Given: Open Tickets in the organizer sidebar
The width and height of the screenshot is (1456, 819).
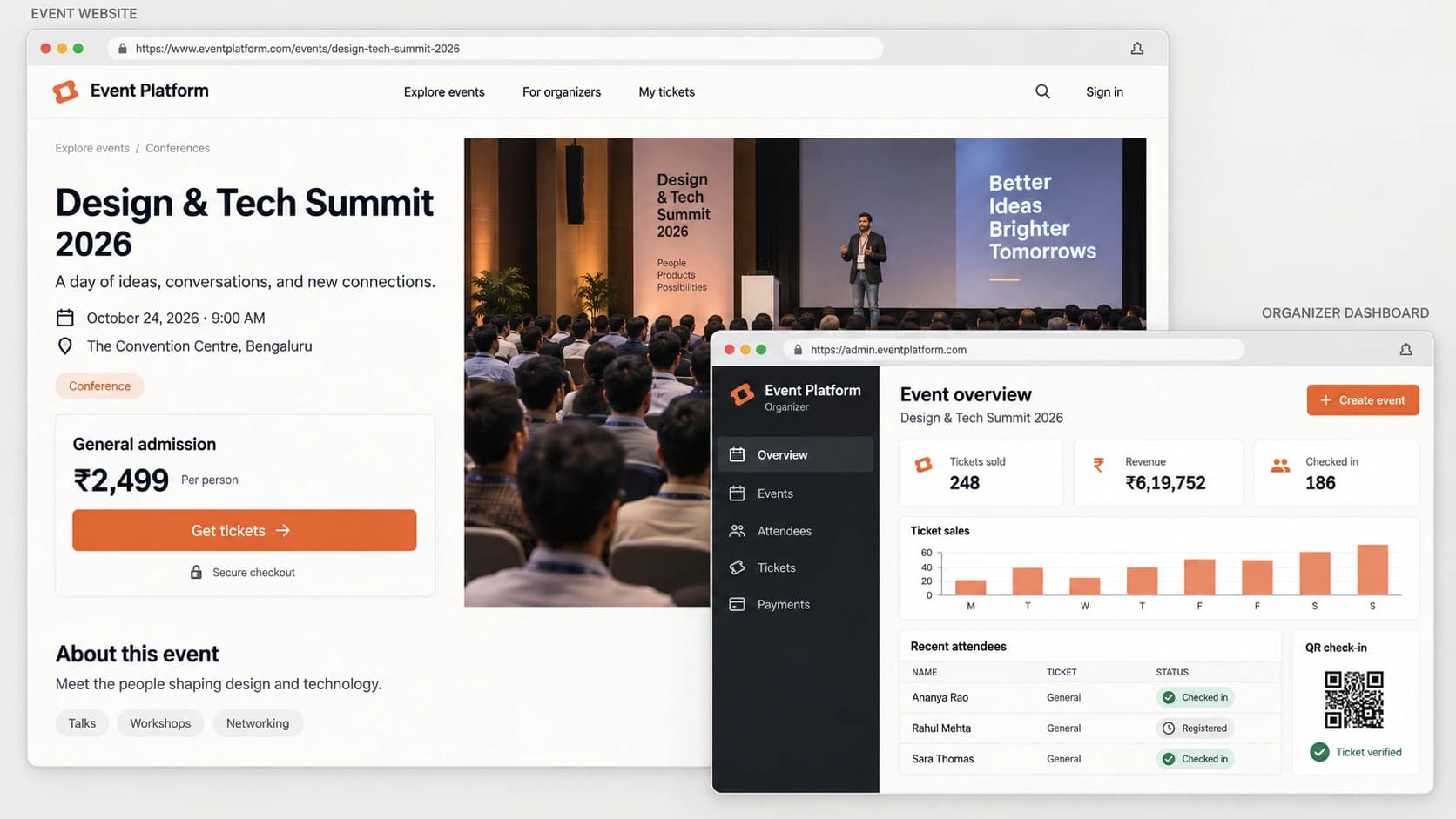Looking at the screenshot, I should (796, 567).
